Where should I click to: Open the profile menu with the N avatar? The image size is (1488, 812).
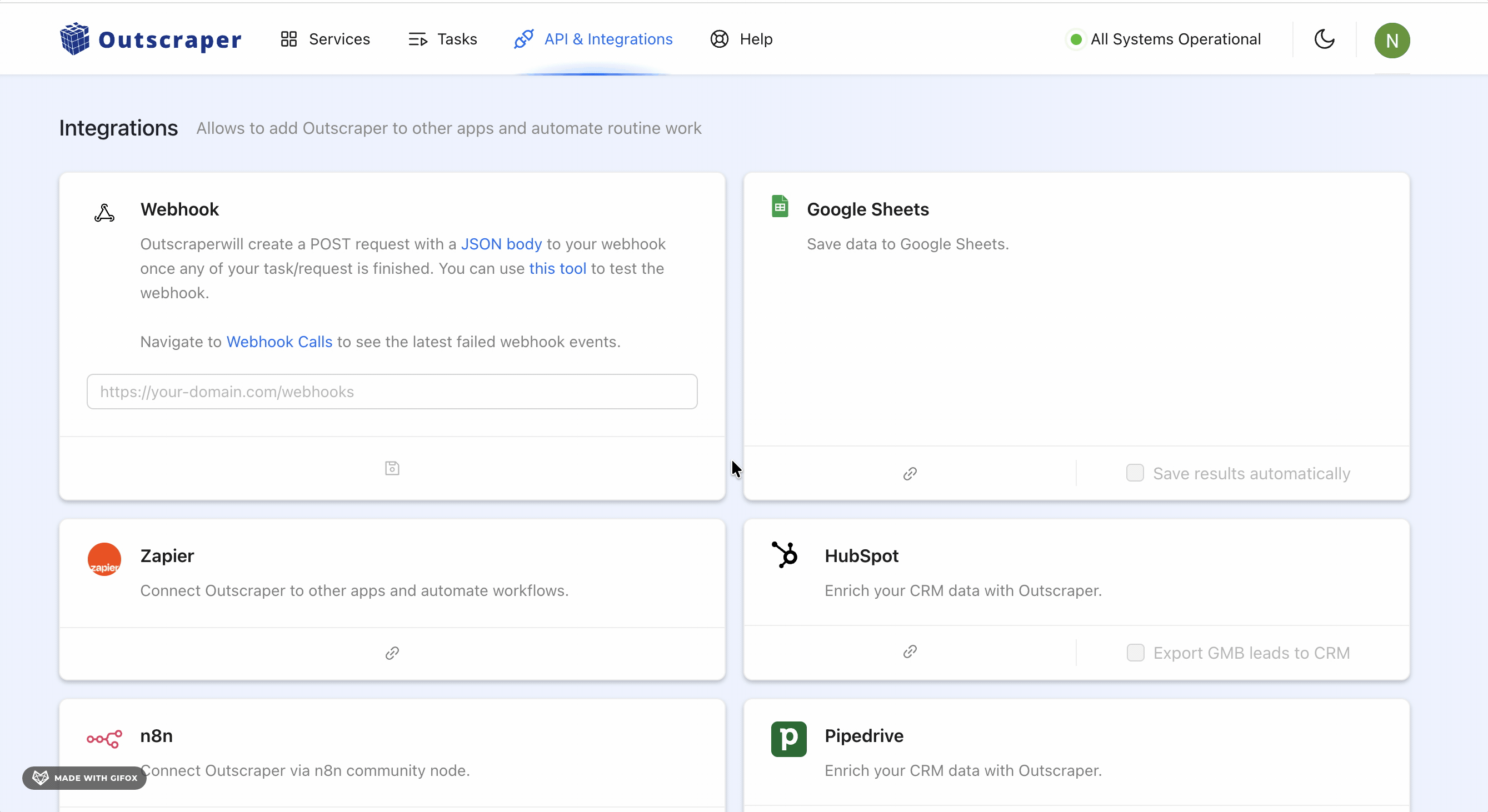coord(1392,40)
